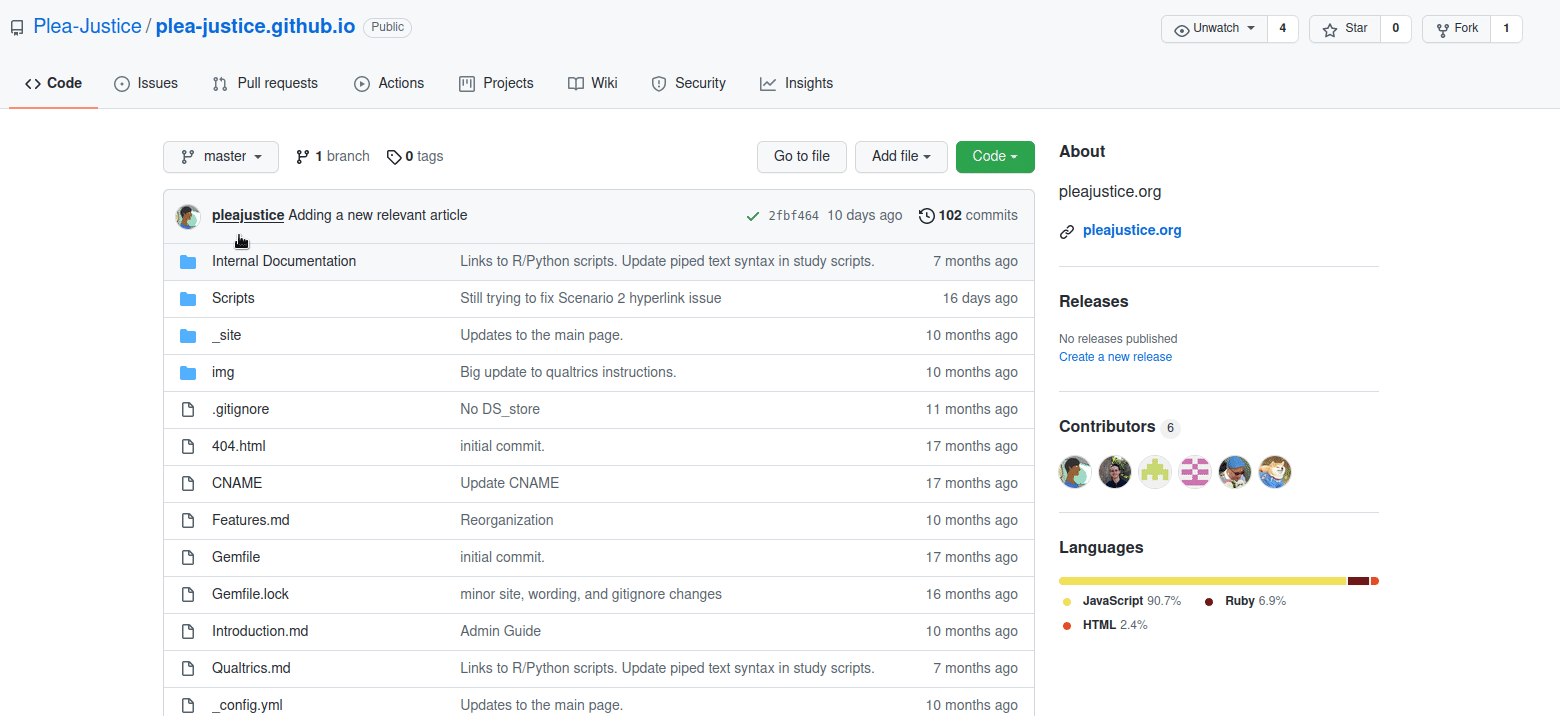This screenshot has height=716, width=1560.
Task: Open the Projects tab
Action: pyautogui.click(x=496, y=84)
